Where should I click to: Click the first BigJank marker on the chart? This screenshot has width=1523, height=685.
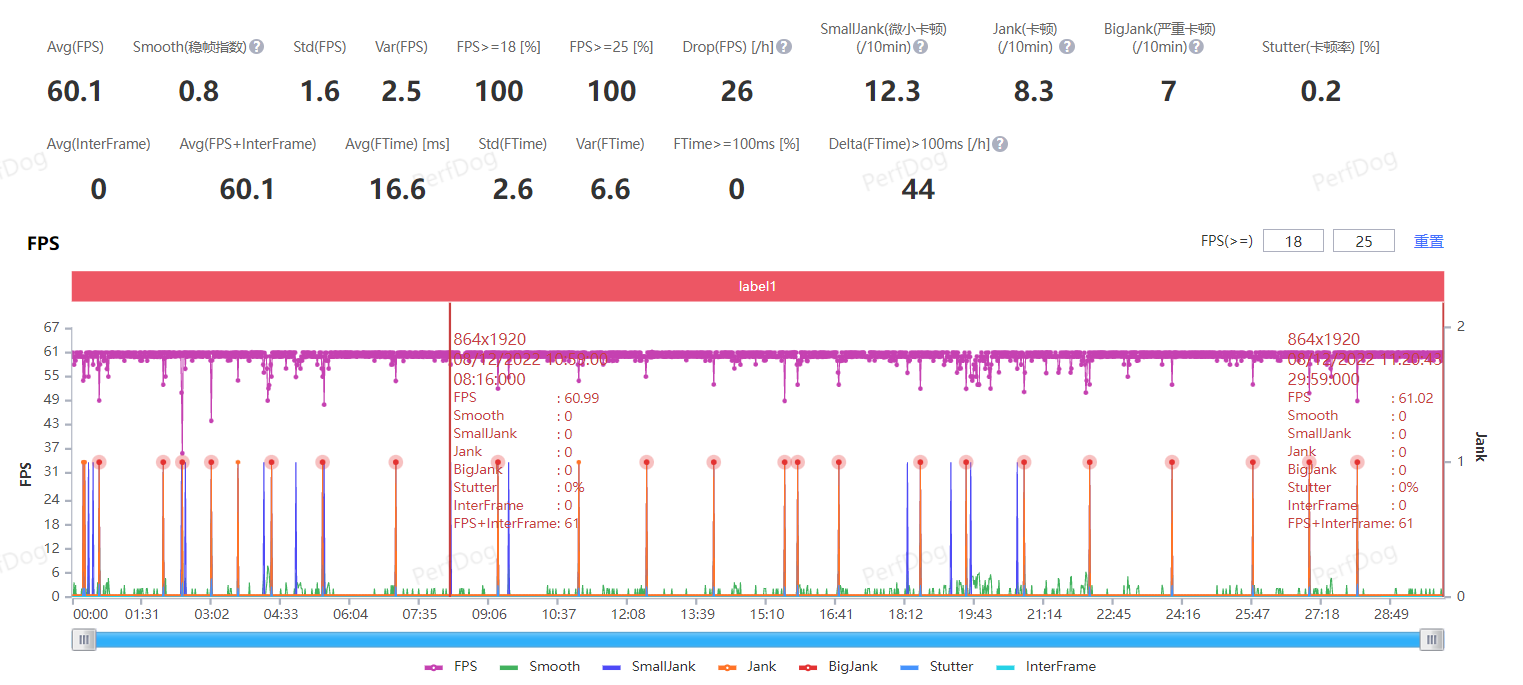click(99, 462)
